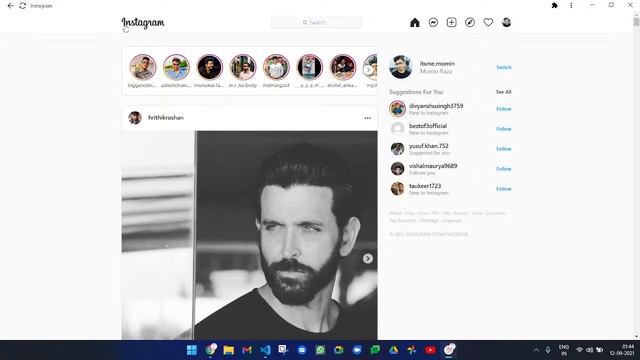This screenshot has width=640, height=360.
Task: Open Messenger direct messages icon
Action: point(433,22)
